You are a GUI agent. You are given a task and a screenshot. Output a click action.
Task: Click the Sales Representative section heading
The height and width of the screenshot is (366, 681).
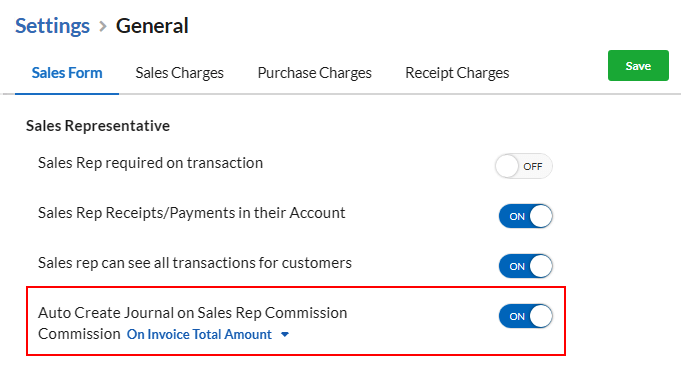[x=98, y=126]
